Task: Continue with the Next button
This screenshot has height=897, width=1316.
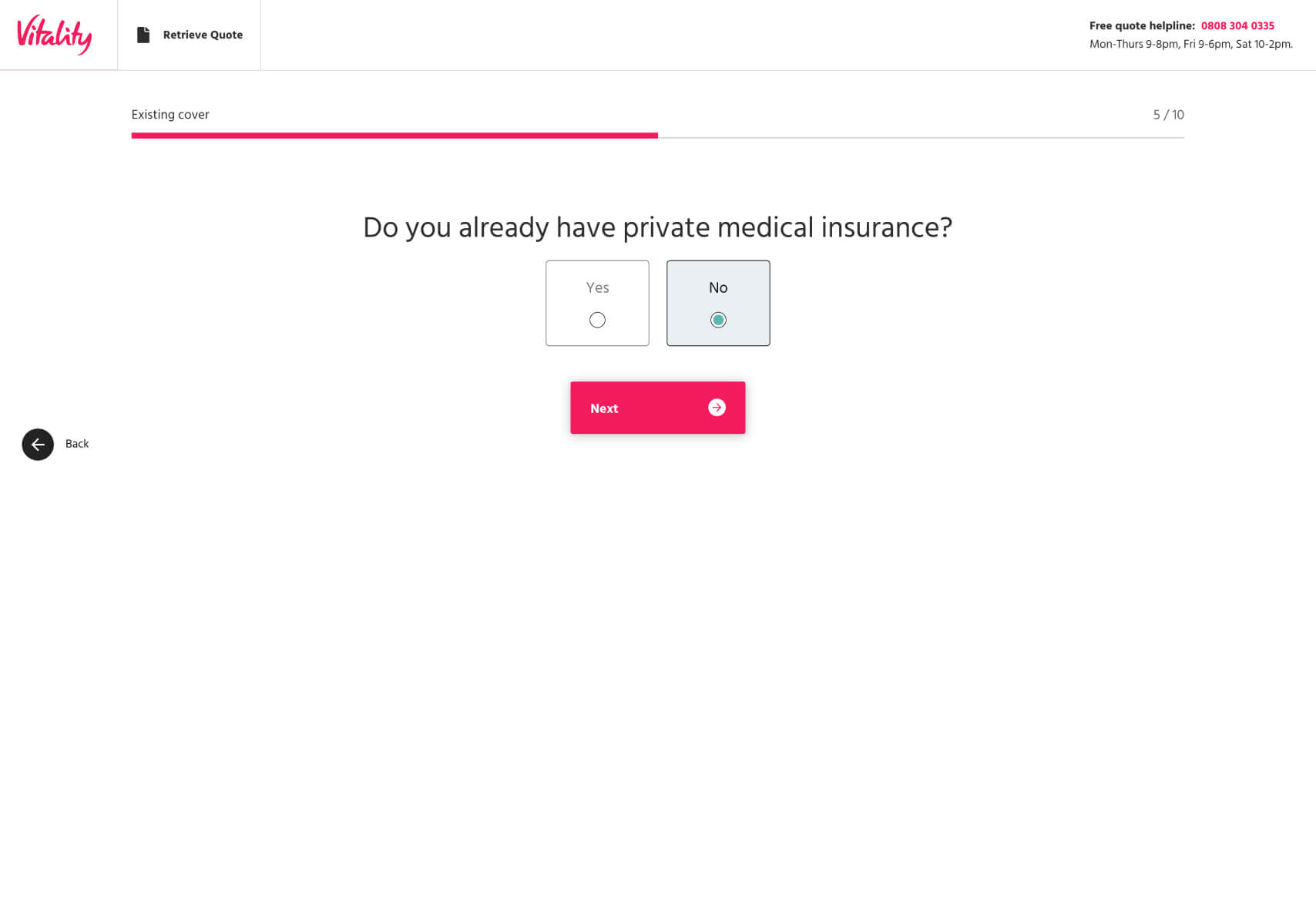Action: pos(658,408)
